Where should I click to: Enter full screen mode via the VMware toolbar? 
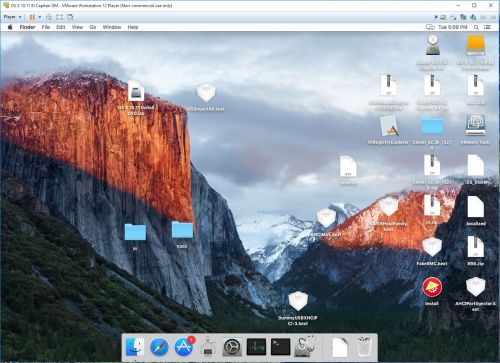click(60, 17)
